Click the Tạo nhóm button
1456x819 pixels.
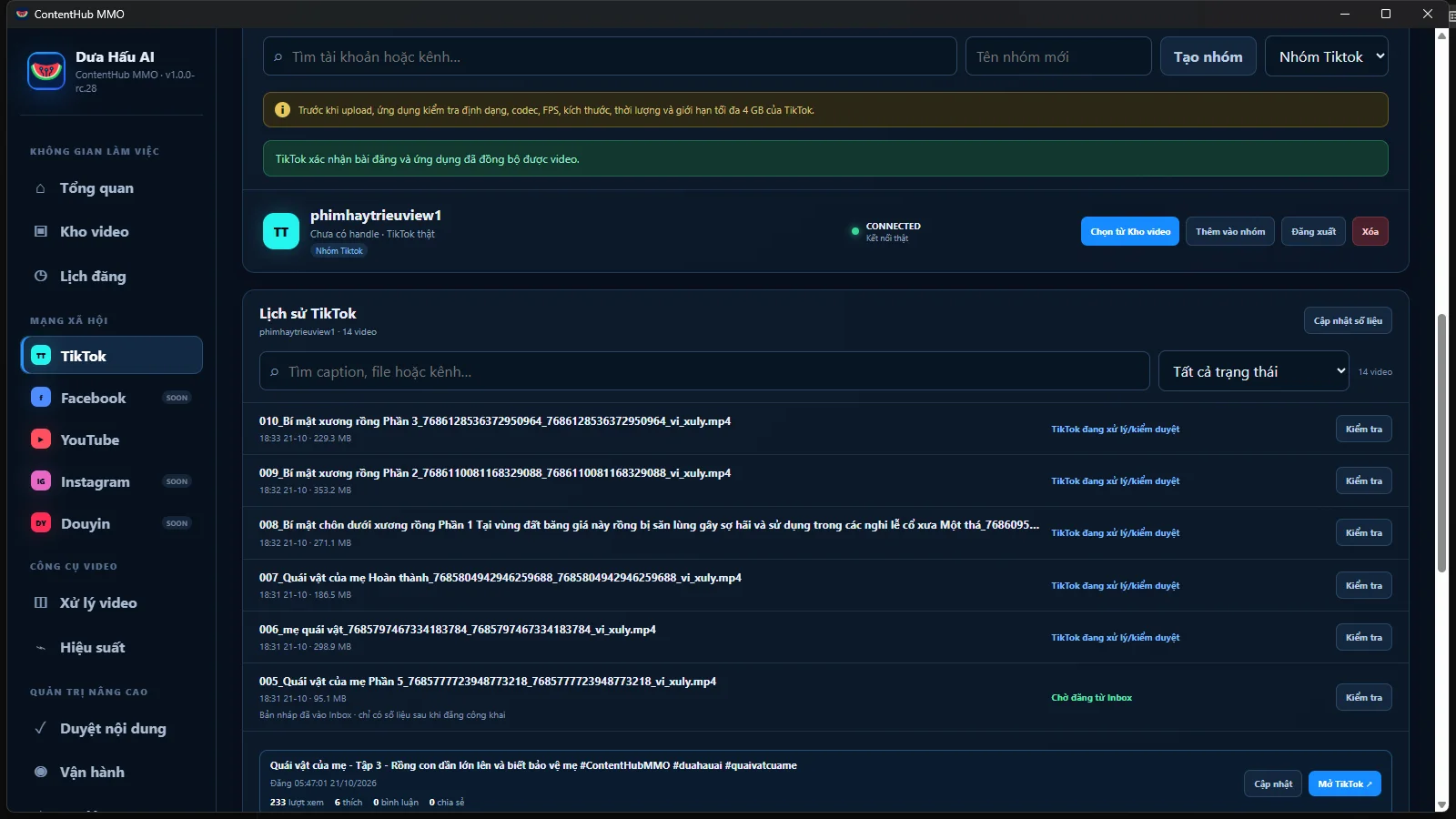pyautogui.click(x=1208, y=56)
